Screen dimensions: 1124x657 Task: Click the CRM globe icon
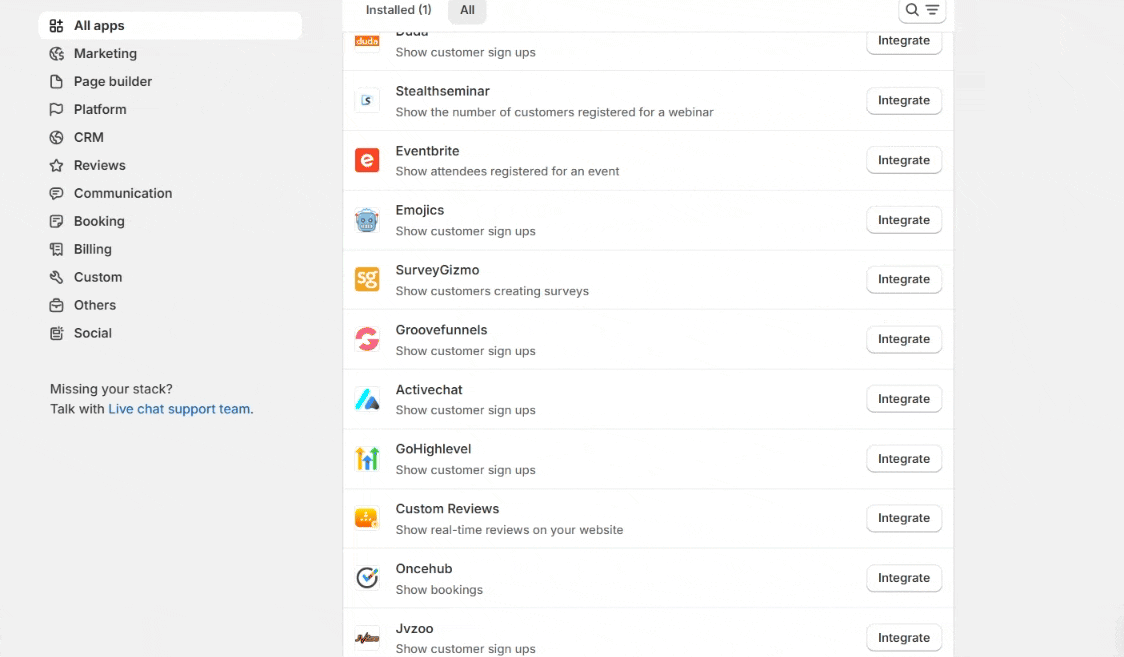coord(56,138)
